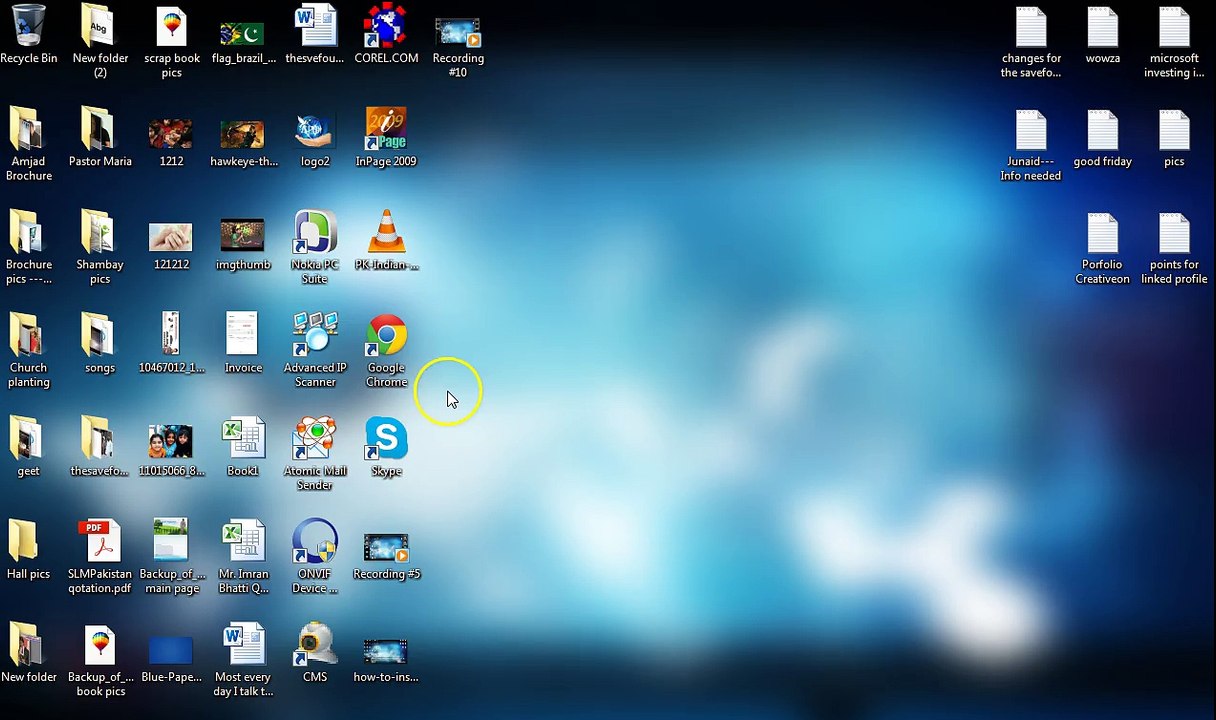1216x720 pixels.
Task: Select Porfolio Creativeon text file
Action: [x=1103, y=233]
